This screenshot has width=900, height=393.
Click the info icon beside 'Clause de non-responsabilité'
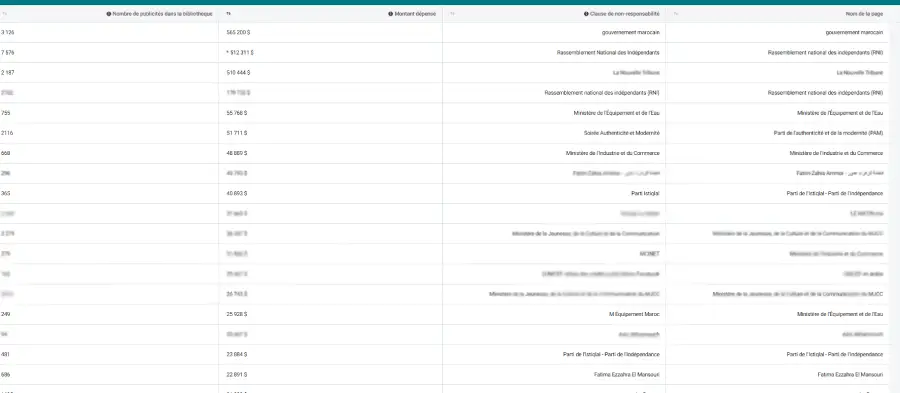(x=586, y=14)
